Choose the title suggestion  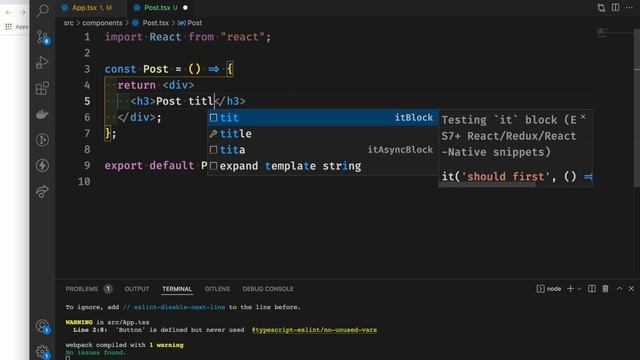(322, 134)
